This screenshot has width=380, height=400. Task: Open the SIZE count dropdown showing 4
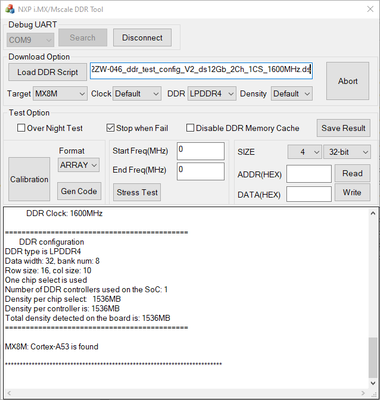[305, 152]
